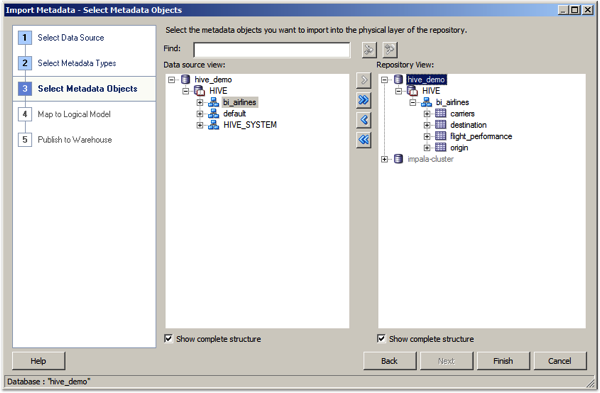Select HIVE label in Repository View
Image resolution: width=600 pixels, height=393 pixels.
431,91
